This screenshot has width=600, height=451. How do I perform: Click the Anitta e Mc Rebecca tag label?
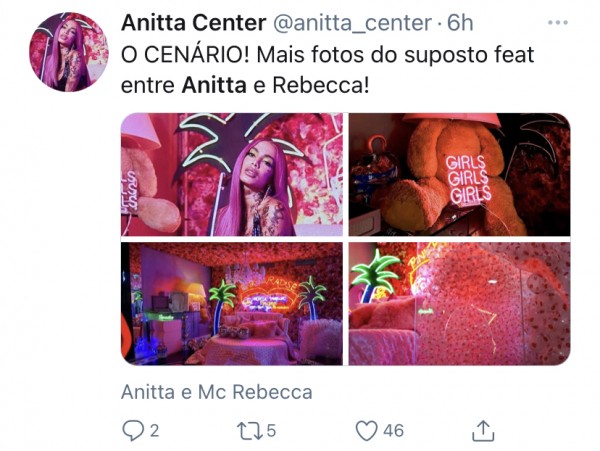point(217,392)
